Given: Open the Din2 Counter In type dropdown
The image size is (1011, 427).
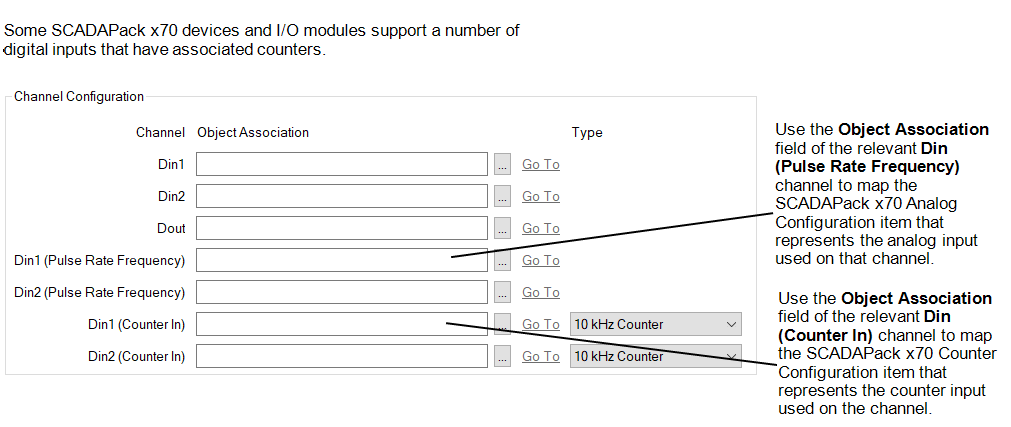Looking at the screenshot, I should click(655, 356).
